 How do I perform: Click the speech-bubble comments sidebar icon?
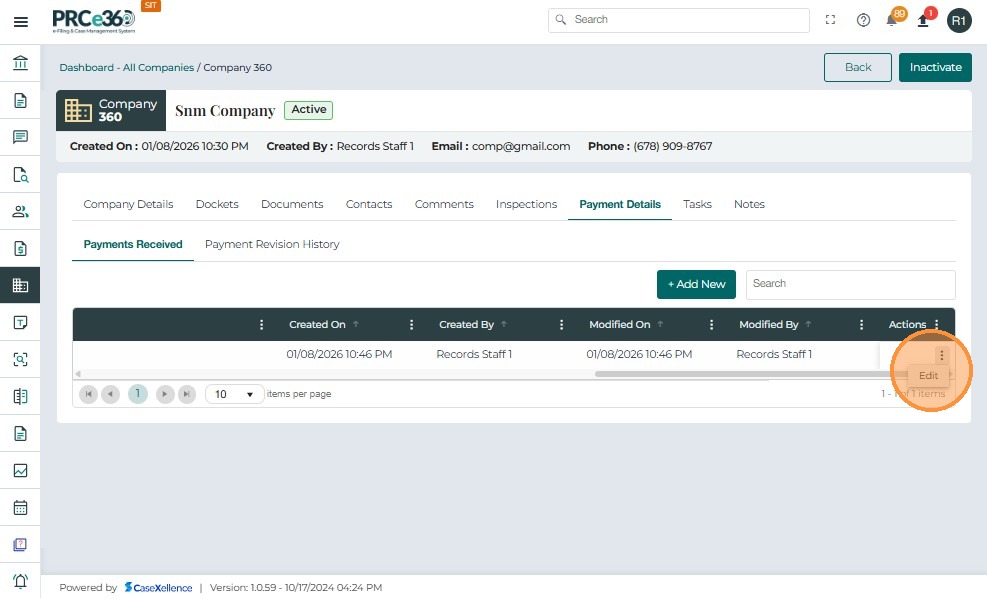point(20,137)
